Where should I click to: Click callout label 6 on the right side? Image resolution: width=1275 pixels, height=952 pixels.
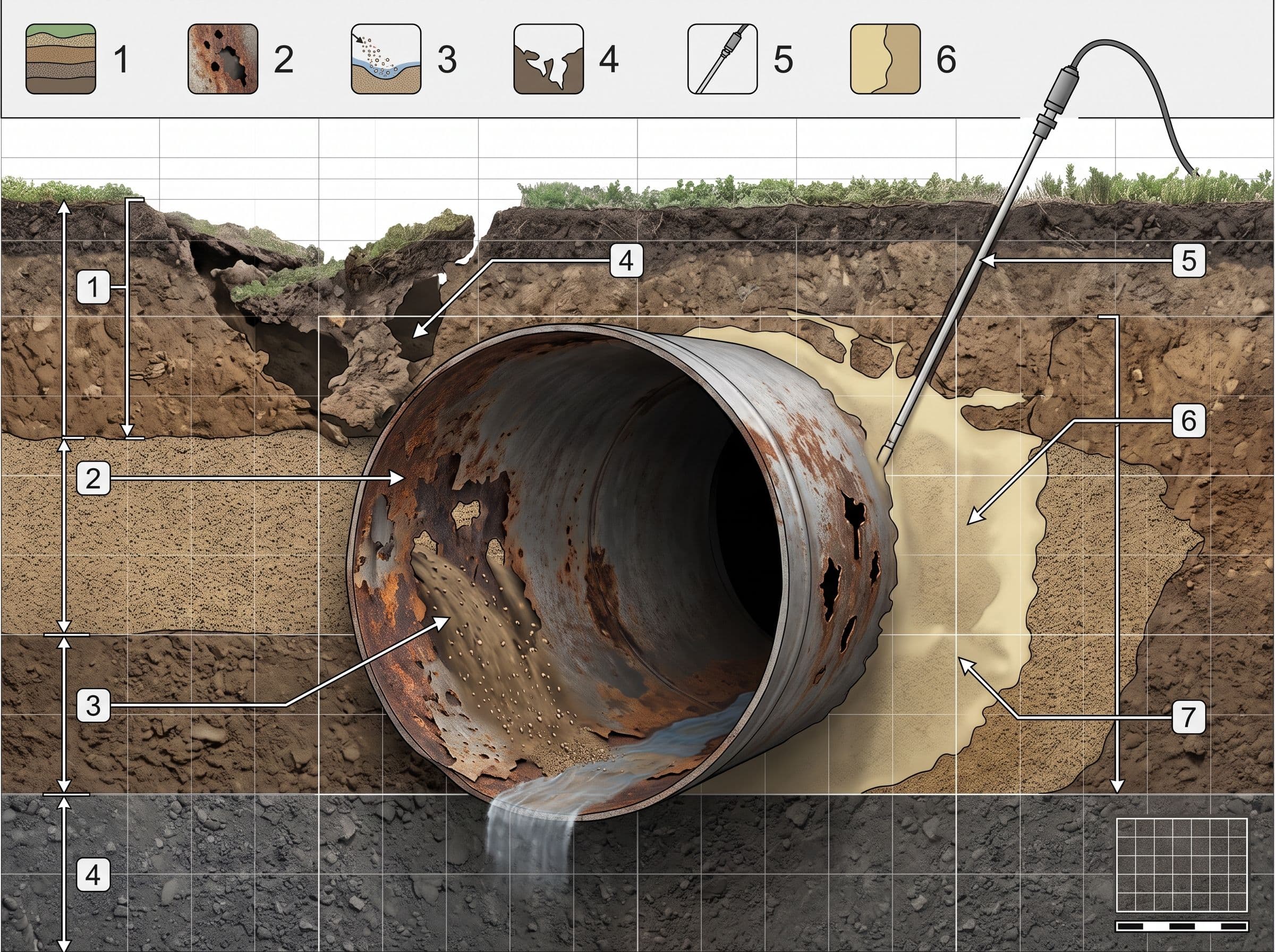(x=1188, y=421)
